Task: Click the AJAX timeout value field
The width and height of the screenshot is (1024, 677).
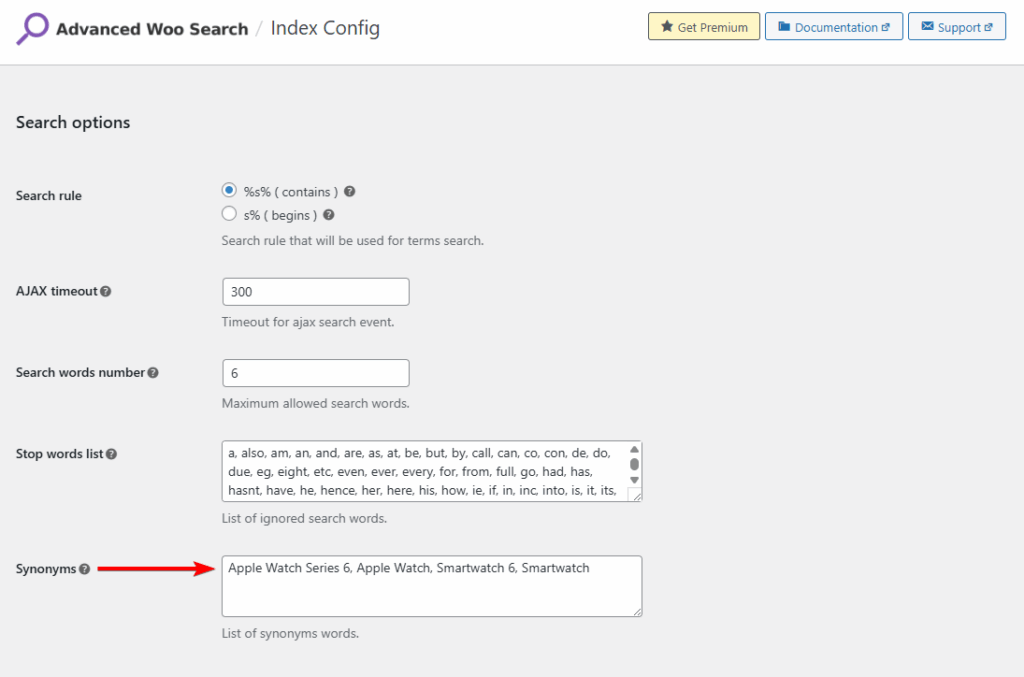Action: point(315,291)
